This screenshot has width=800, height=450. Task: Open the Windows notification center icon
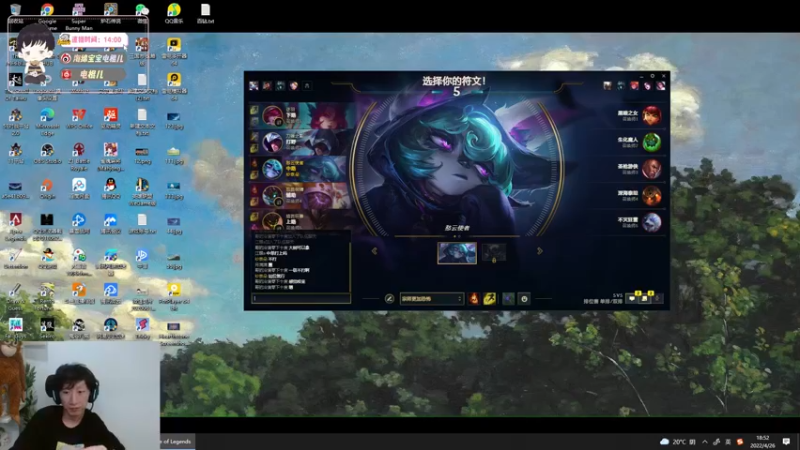pos(786,441)
